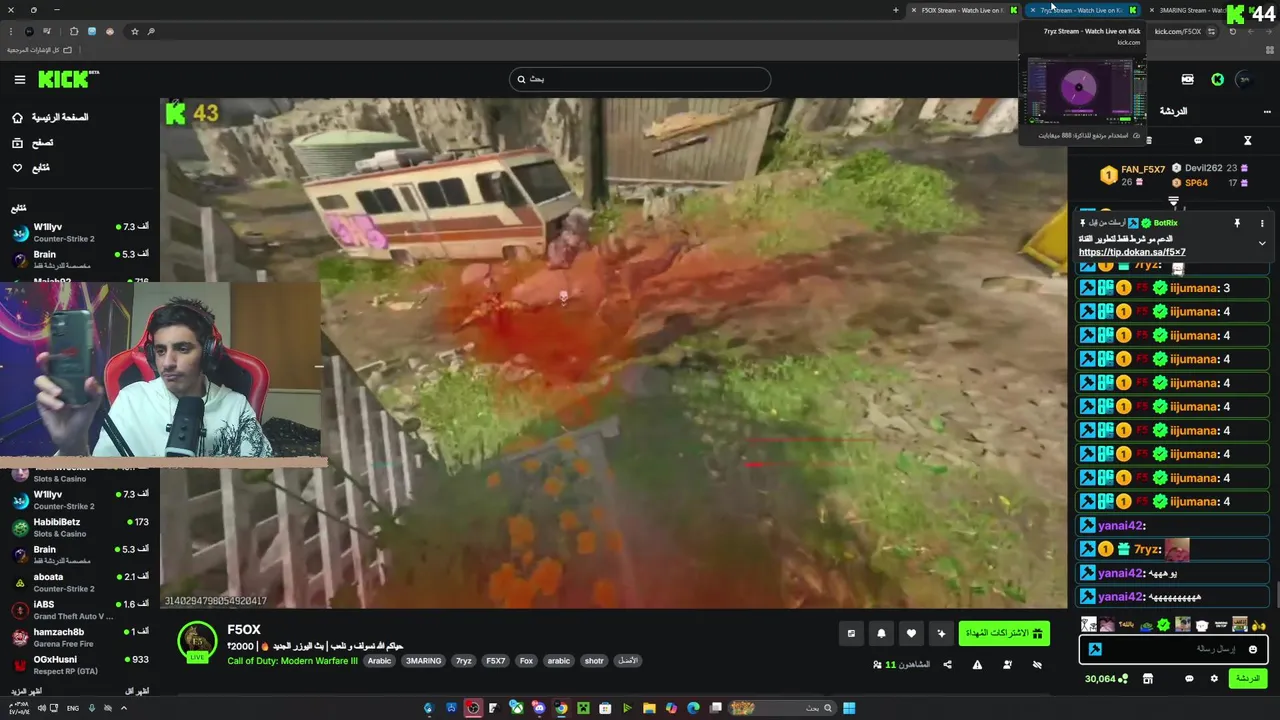Image resolution: width=1280 pixels, height=720 pixels.
Task: Expand the pinned BotRix message chevron
Action: pyautogui.click(x=1262, y=243)
